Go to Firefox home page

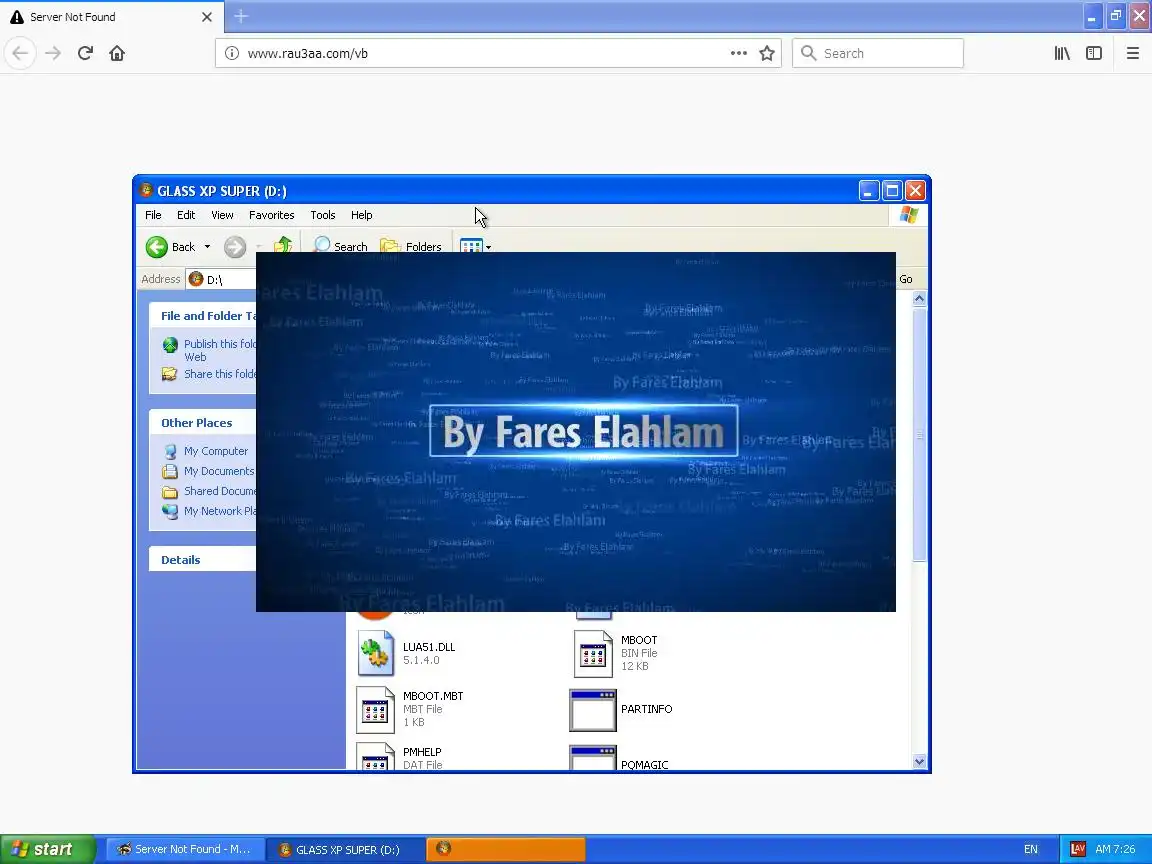pyautogui.click(x=117, y=53)
